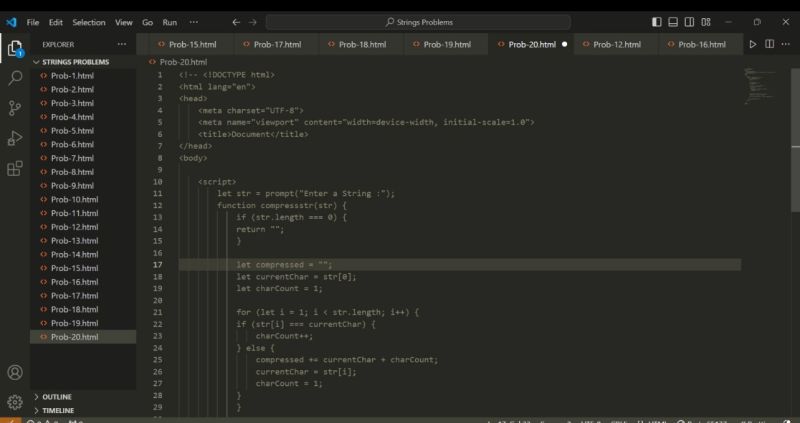Viewport: 800px width, 423px height.
Task: Open the Accounts menu
Action: tap(15, 372)
